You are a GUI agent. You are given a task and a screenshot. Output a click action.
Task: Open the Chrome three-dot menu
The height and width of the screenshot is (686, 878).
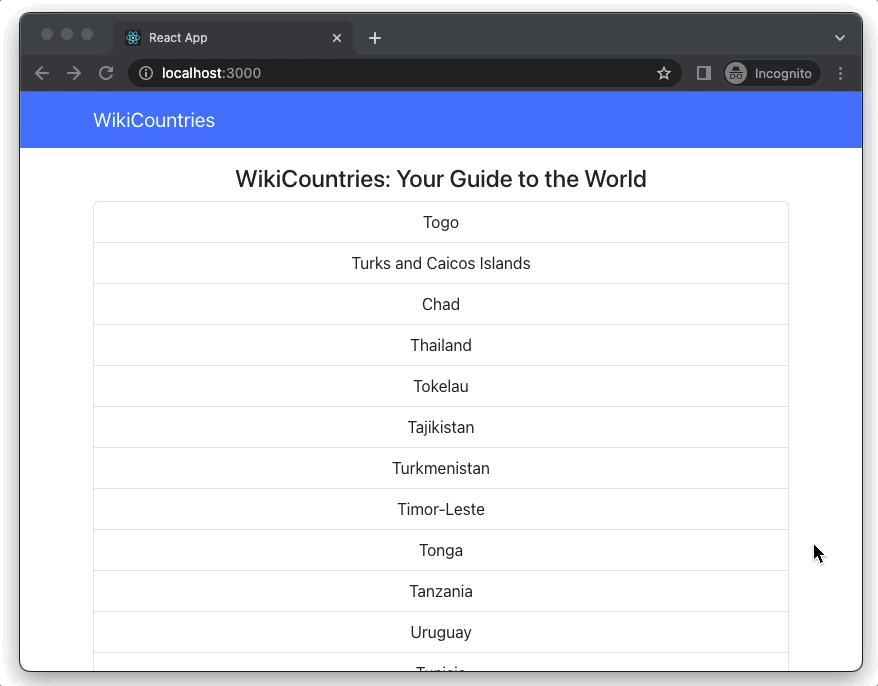pyautogui.click(x=841, y=72)
